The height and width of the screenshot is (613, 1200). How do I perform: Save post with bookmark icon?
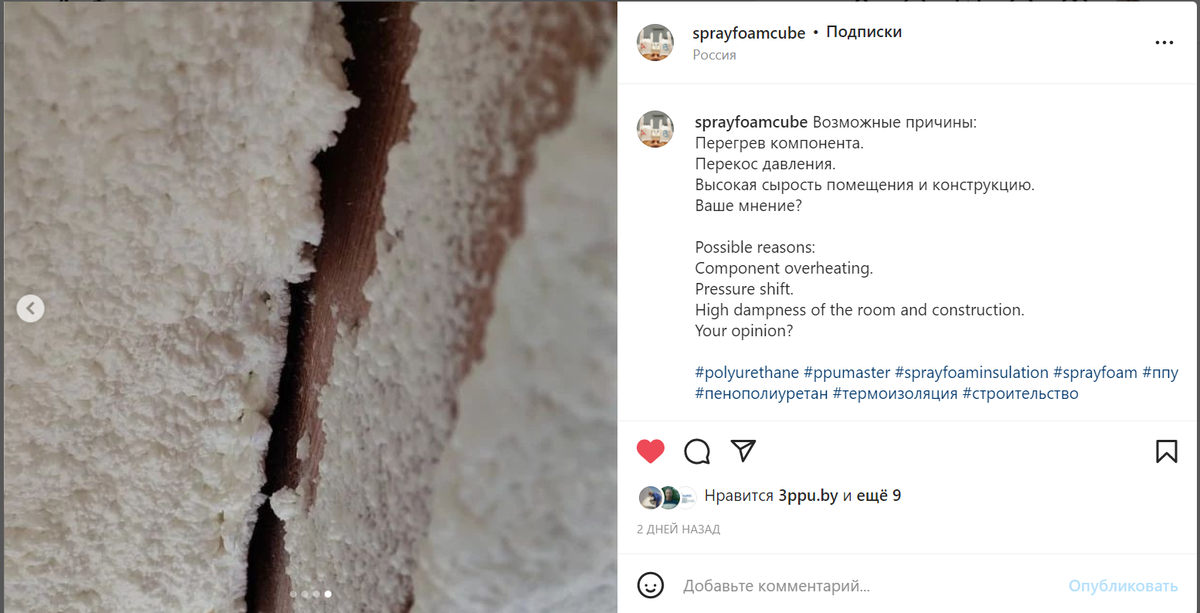[x=1166, y=451]
